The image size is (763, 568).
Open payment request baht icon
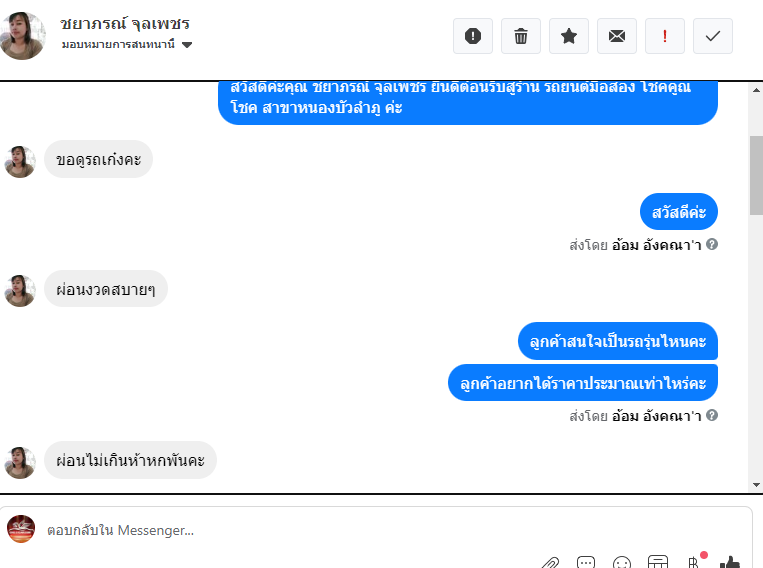(694, 563)
